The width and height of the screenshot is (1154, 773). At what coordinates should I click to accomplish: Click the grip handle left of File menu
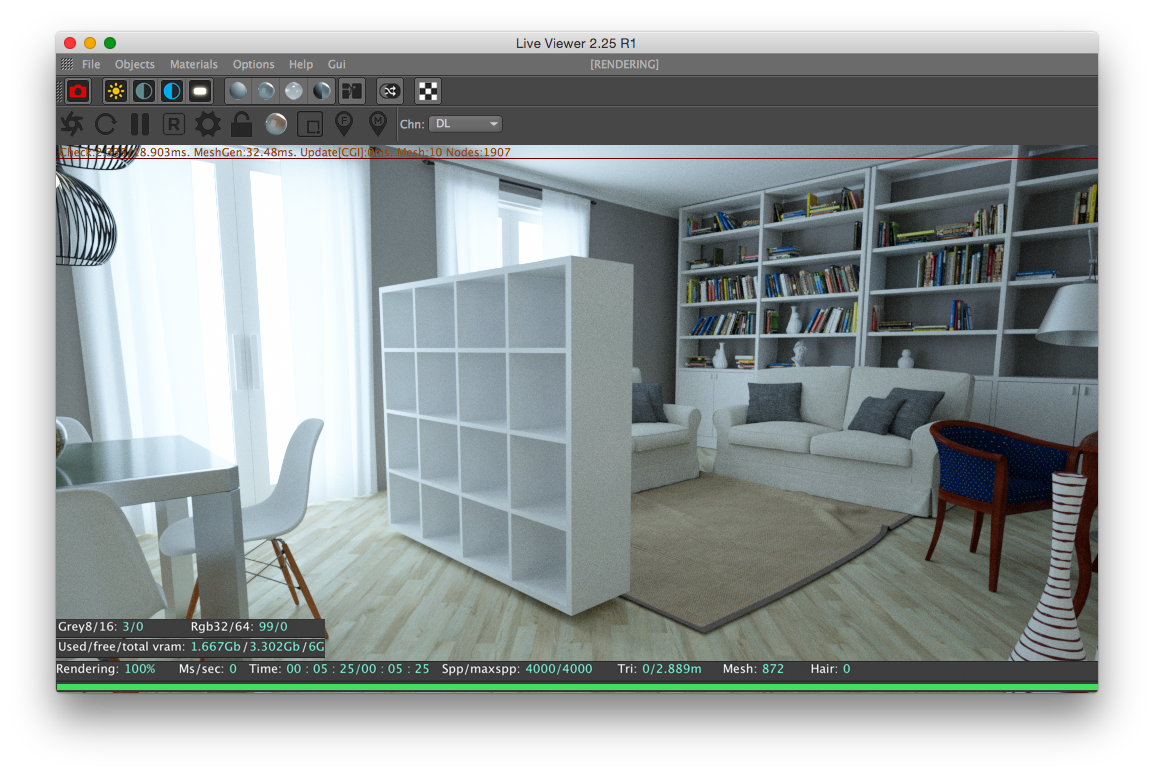pos(67,64)
